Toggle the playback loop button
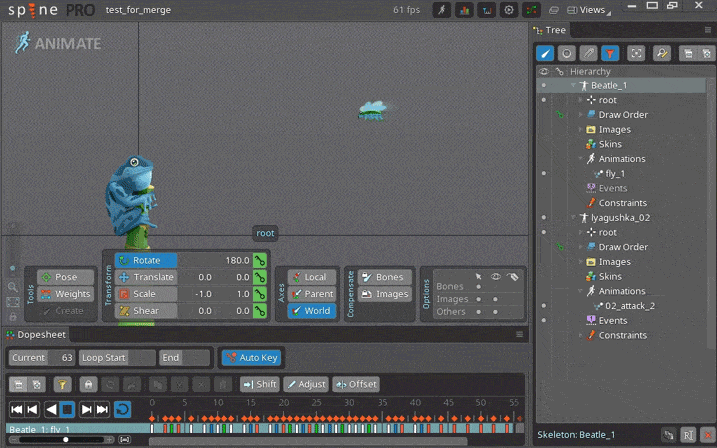Screen dimensions: 717x448 click(122, 409)
